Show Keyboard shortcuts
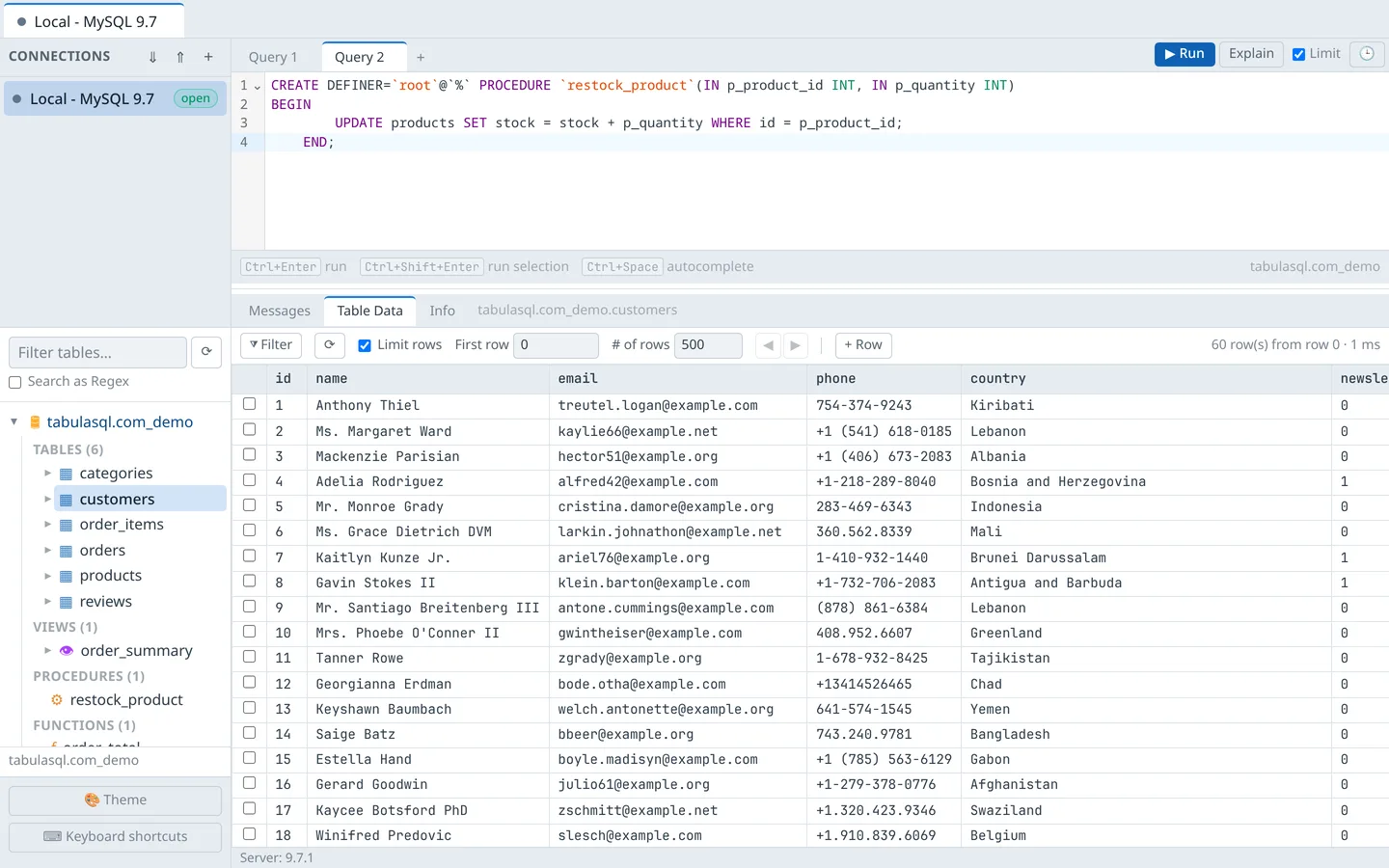 point(115,837)
